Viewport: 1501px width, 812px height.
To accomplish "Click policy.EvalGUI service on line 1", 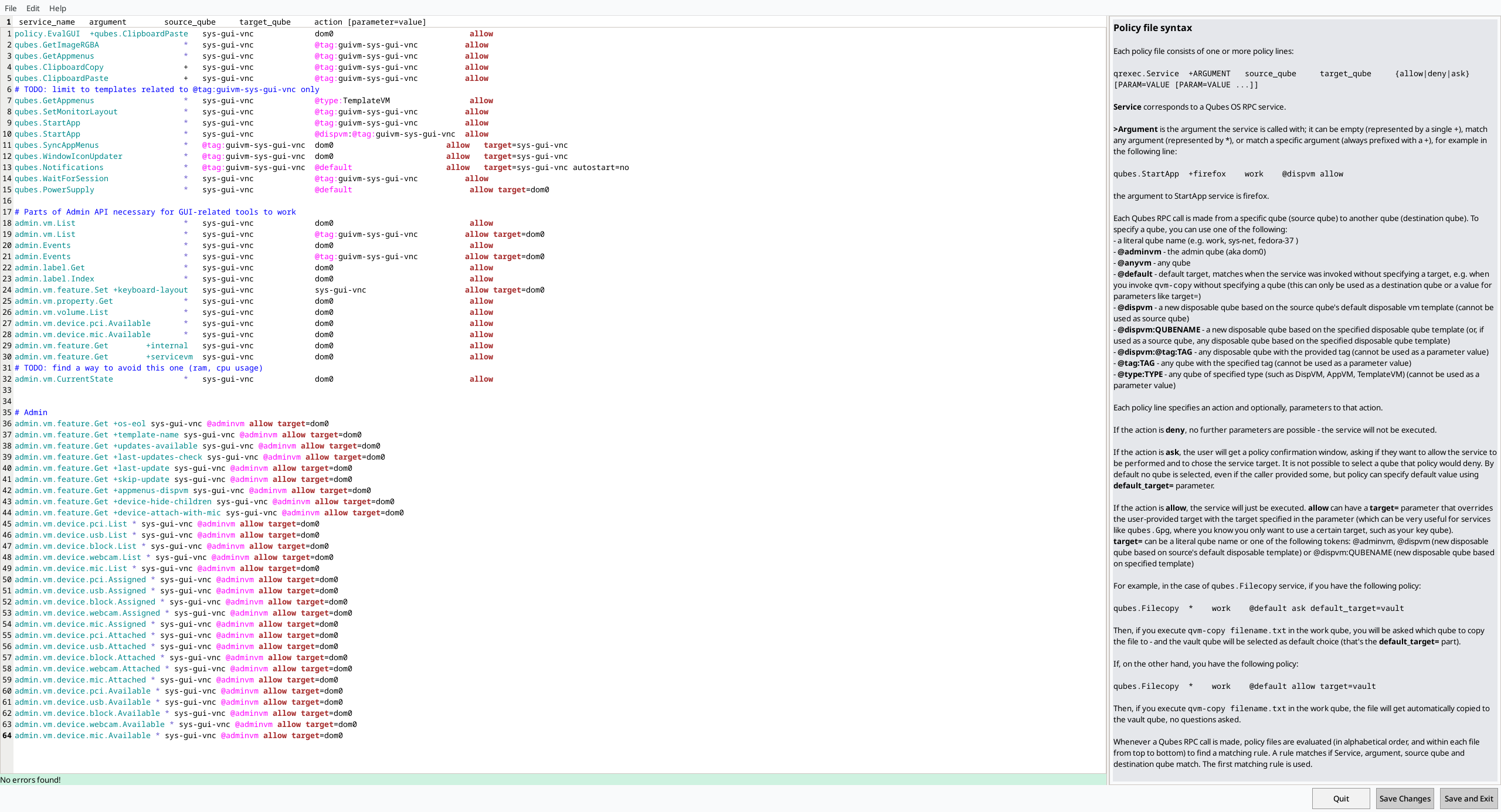I will point(47,34).
